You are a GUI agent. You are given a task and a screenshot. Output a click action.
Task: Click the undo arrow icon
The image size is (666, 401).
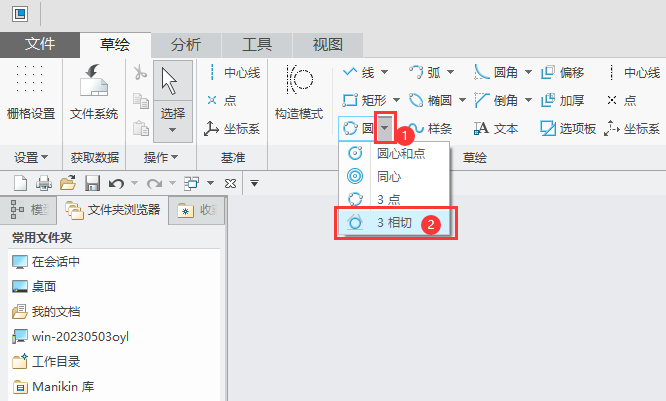coord(116,184)
